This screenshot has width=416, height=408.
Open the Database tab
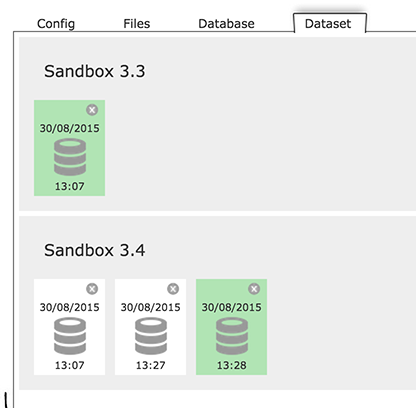click(226, 24)
